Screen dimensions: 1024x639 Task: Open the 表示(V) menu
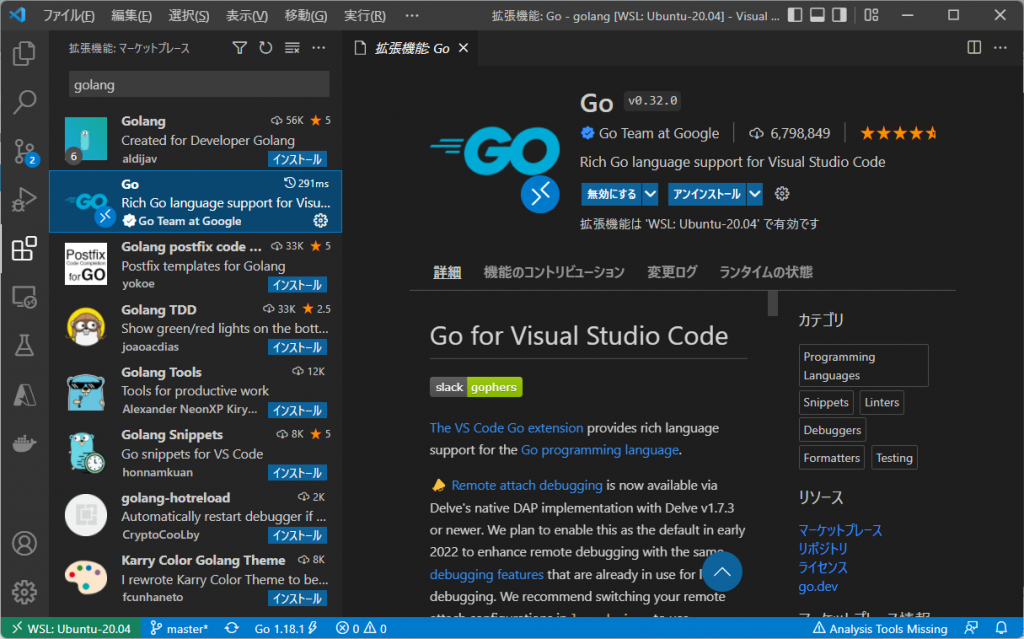pos(247,16)
